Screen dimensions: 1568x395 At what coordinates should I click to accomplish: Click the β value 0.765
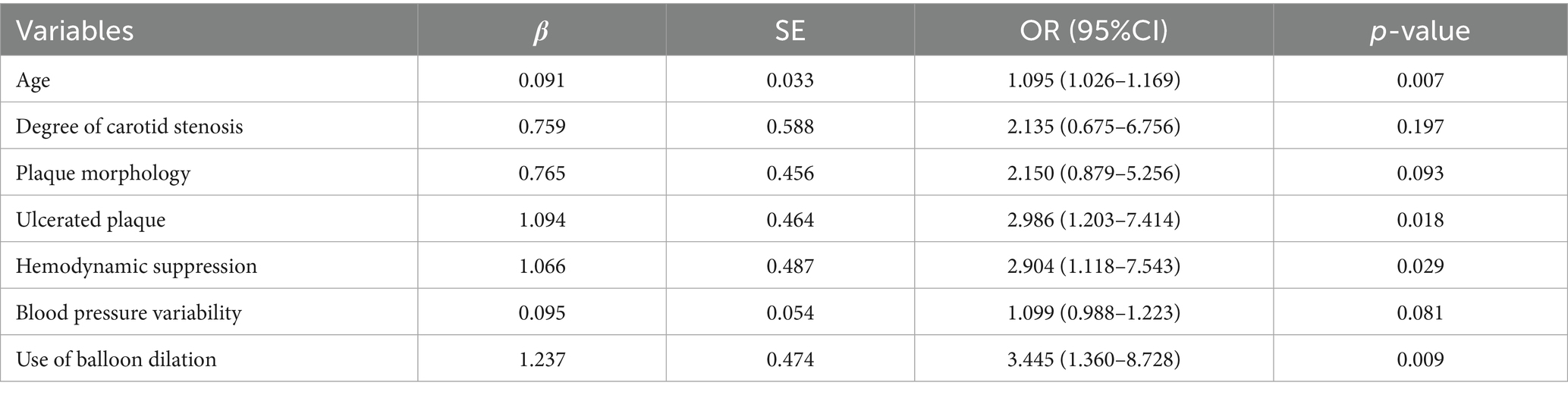pyautogui.click(x=542, y=174)
